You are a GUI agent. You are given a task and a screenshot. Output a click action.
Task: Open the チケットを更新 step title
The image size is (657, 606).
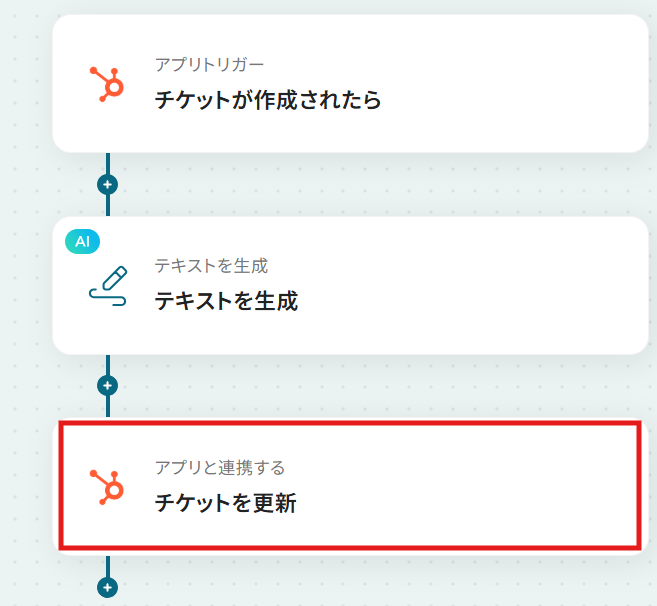point(225,503)
